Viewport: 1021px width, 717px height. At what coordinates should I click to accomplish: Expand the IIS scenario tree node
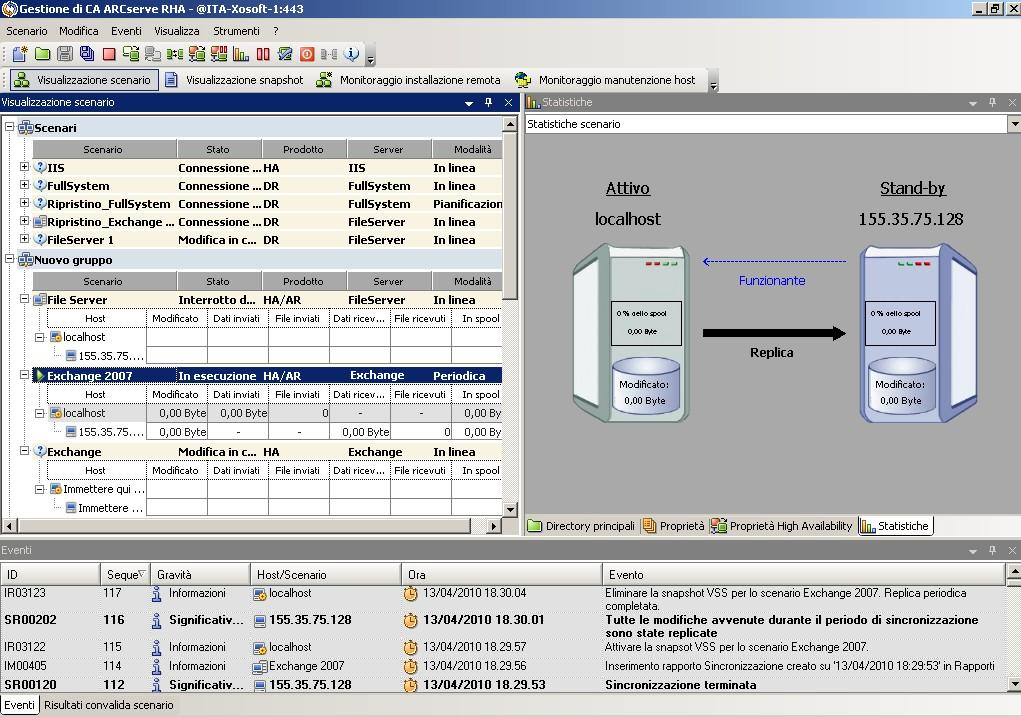(x=25, y=168)
